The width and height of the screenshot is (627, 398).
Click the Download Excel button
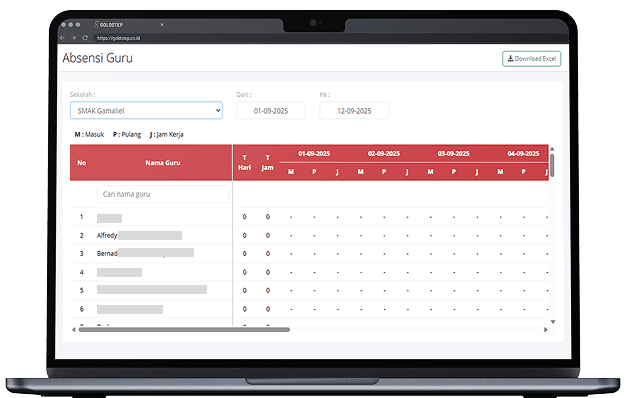(x=531, y=59)
